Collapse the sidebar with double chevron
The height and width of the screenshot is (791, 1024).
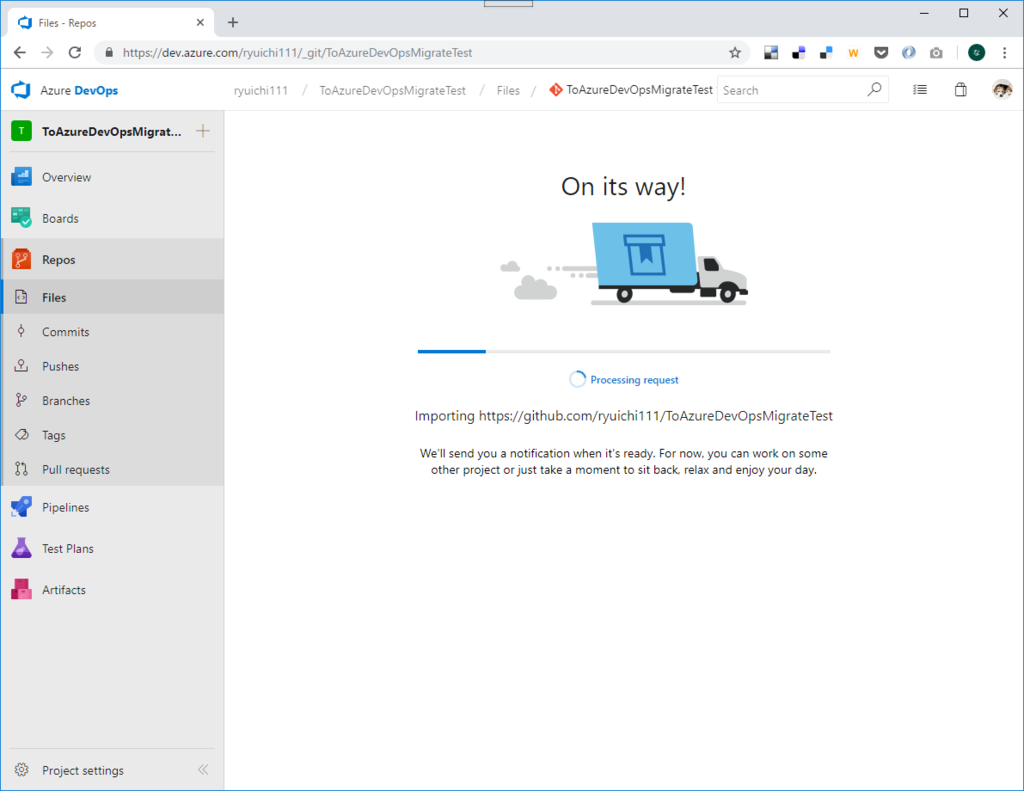[x=203, y=769]
